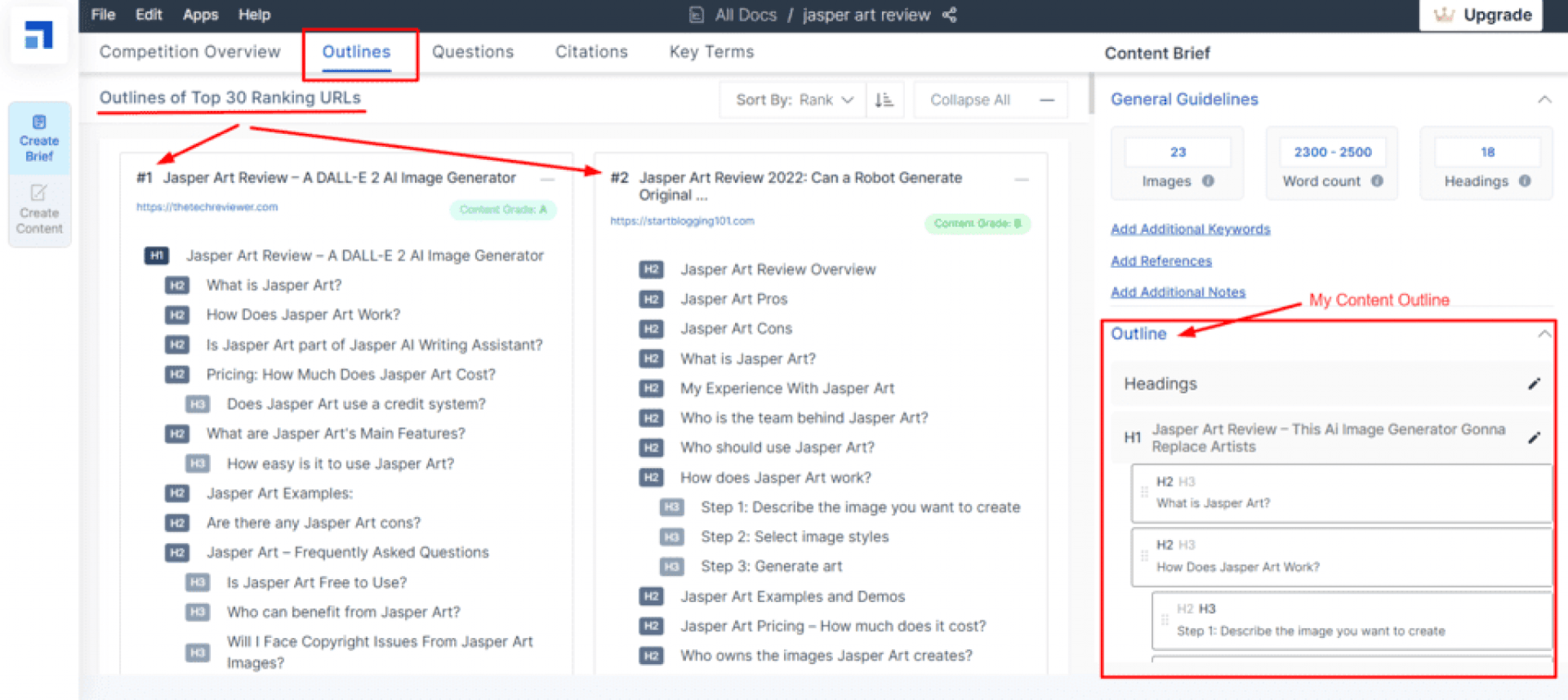Edit the H1 title with pencil icon
This screenshot has height=700, width=1568.
tap(1534, 438)
